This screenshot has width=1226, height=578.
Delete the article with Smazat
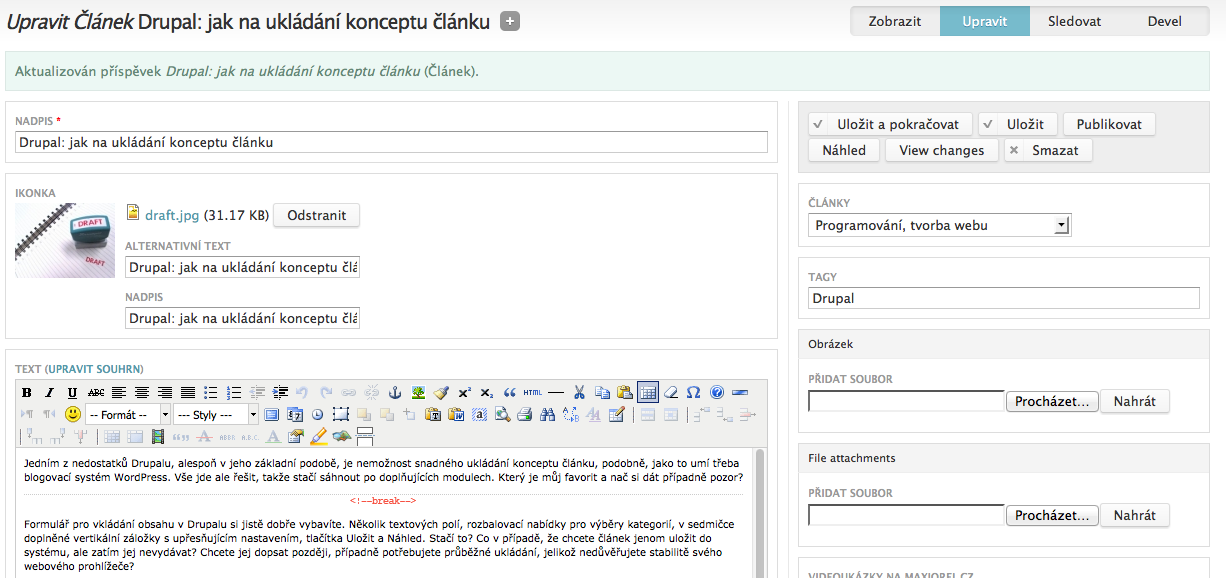[1048, 150]
